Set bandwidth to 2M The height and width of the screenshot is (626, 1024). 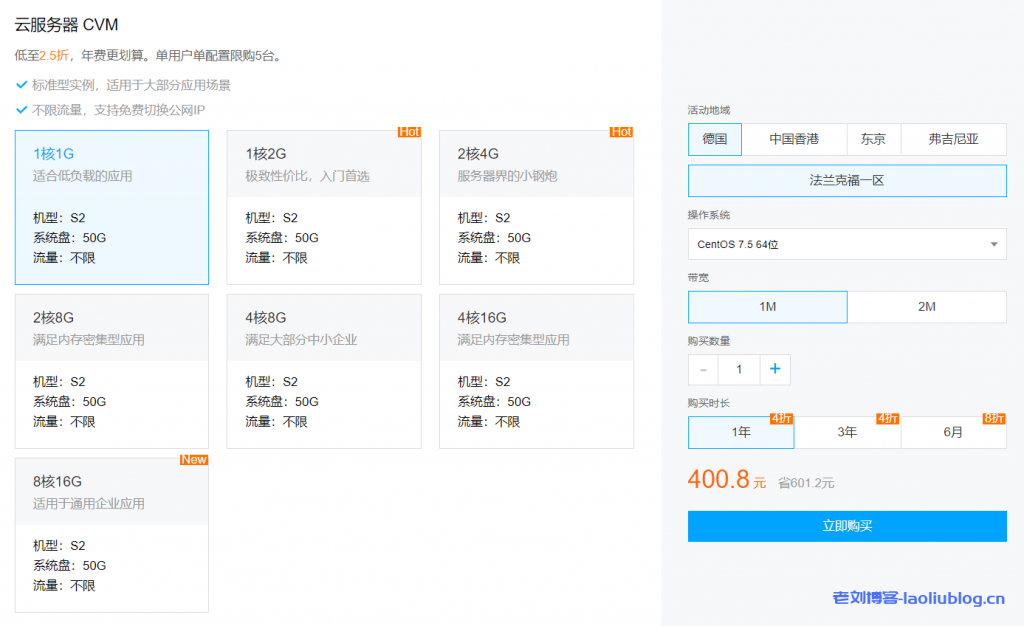click(926, 307)
